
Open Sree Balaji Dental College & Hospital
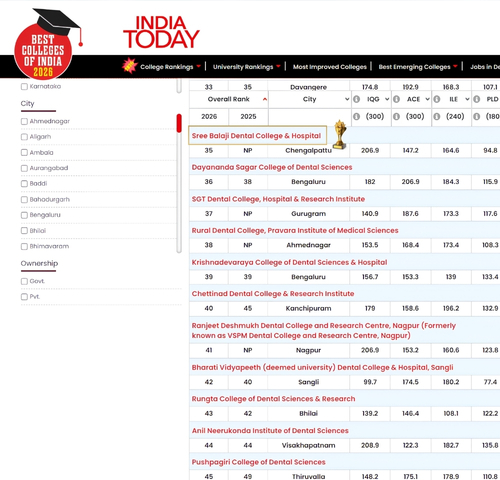tap(256, 136)
